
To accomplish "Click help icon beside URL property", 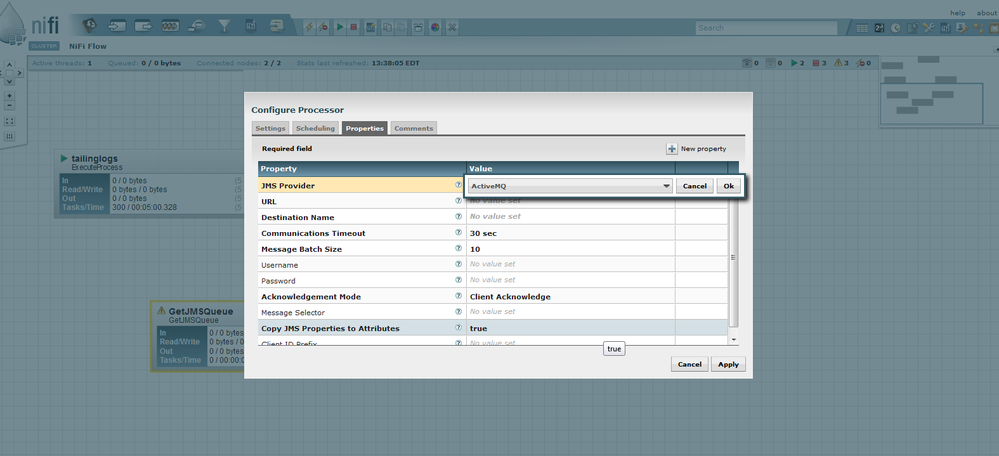I will [458, 201].
